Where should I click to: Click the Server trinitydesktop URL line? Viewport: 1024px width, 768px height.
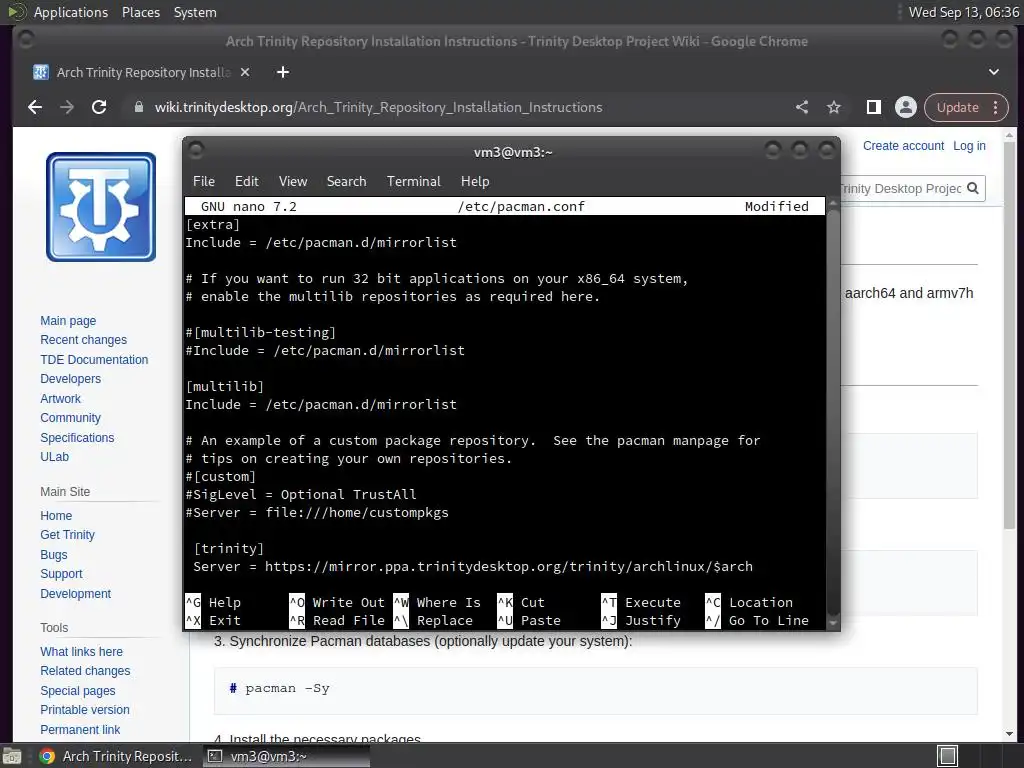click(473, 567)
